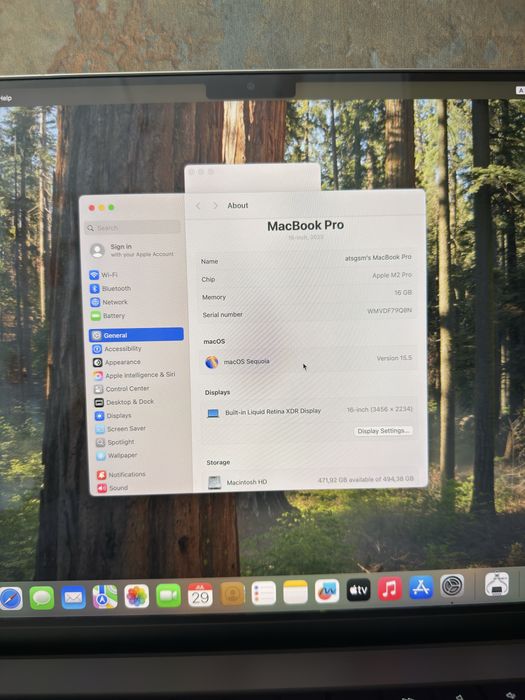Image resolution: width=525 pixels, height=700 pixels.
Task: Launch Messages from the Dock
Action: [x=42, y=598]
